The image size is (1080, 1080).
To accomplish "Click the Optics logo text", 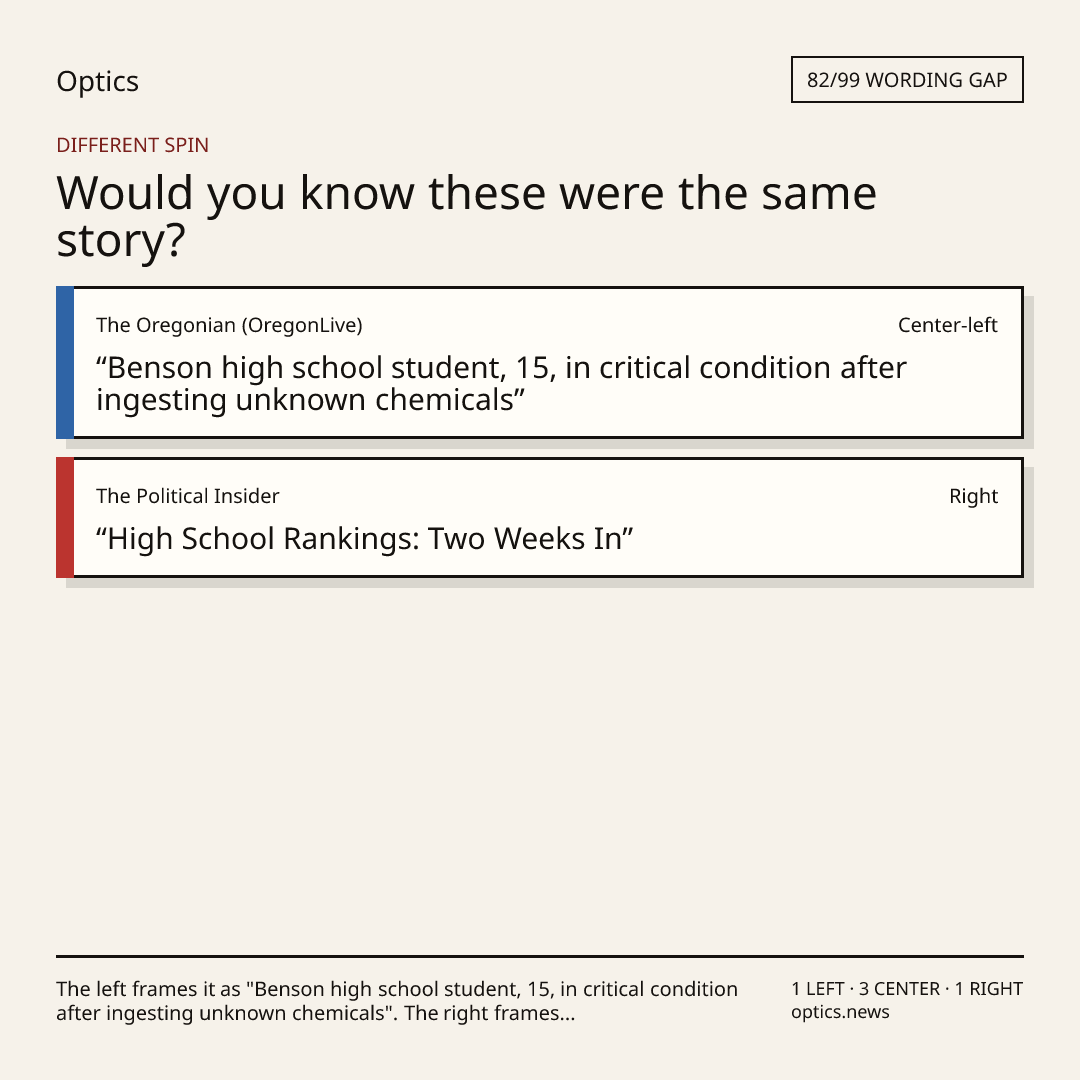I will tap(97, 81).
